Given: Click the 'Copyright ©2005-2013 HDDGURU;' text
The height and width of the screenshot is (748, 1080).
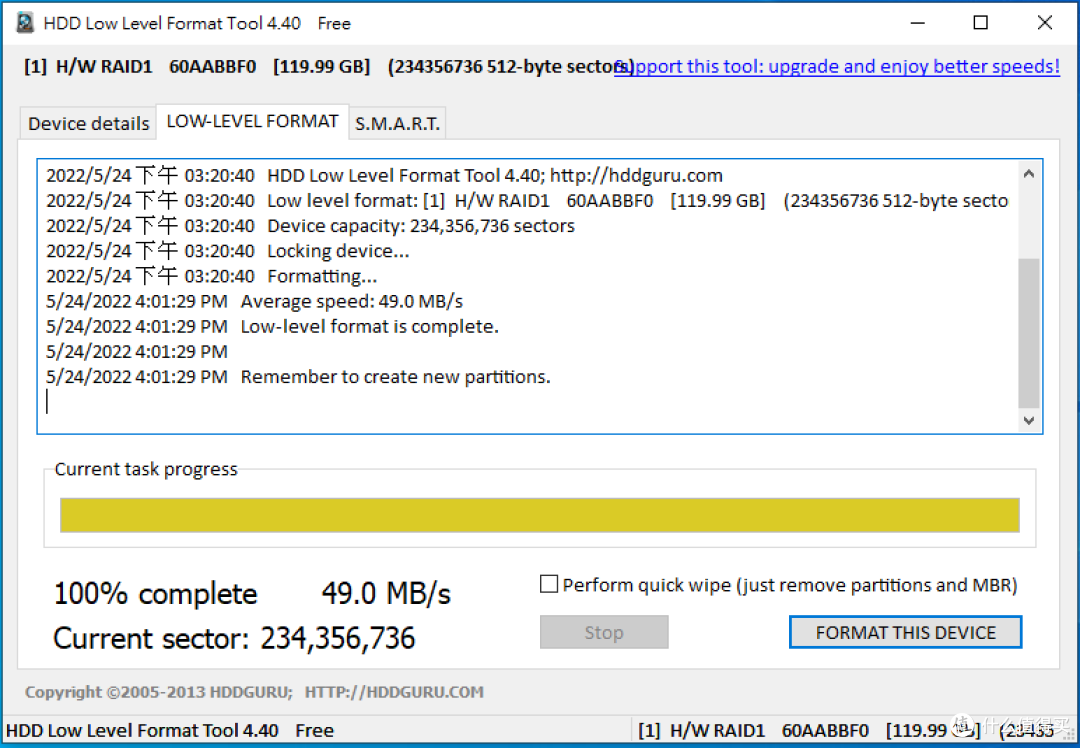Looking at the screenshot, I should [x=159, y=692].
